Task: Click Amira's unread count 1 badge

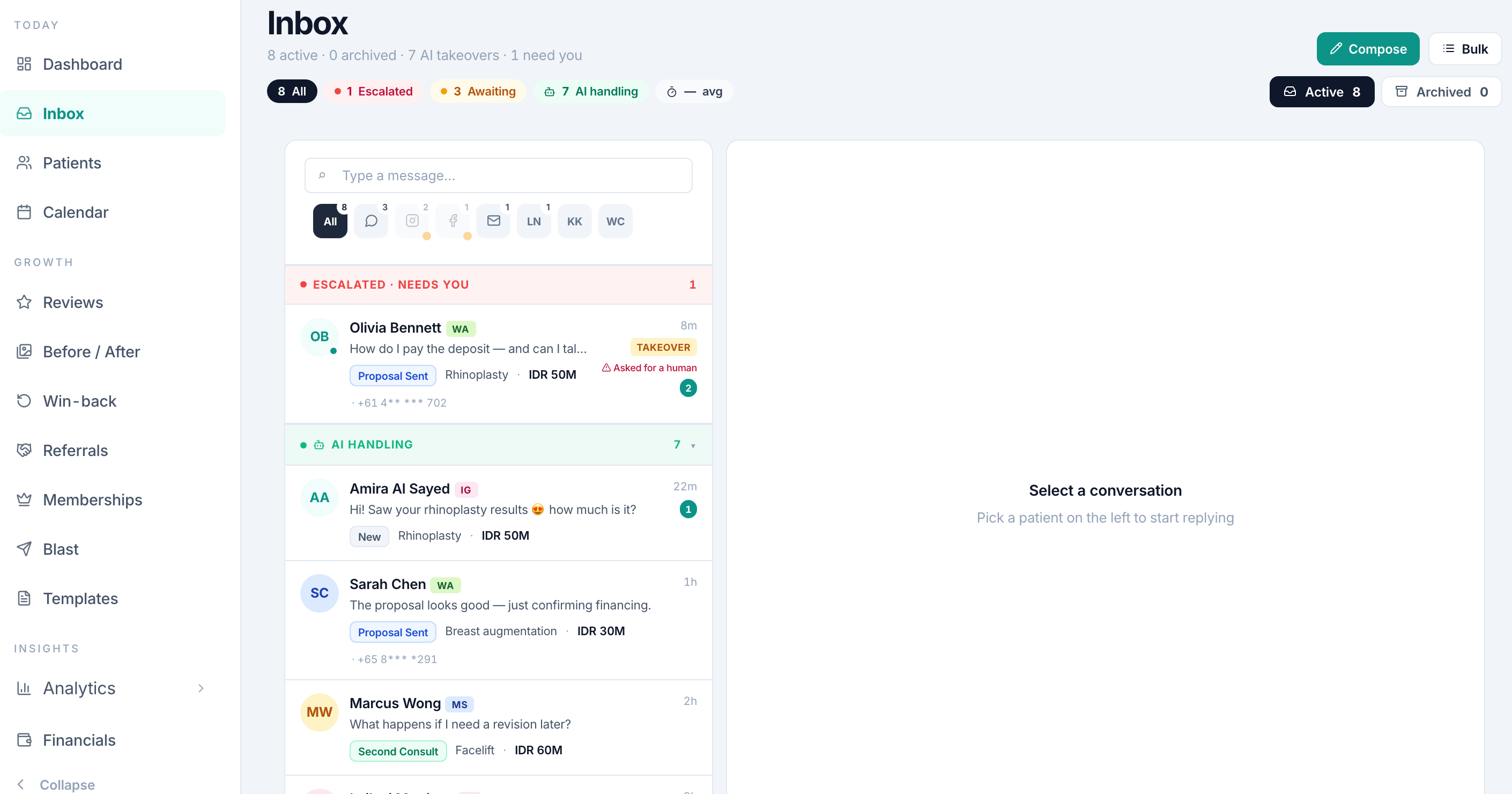Action: [x=688, y=509]
